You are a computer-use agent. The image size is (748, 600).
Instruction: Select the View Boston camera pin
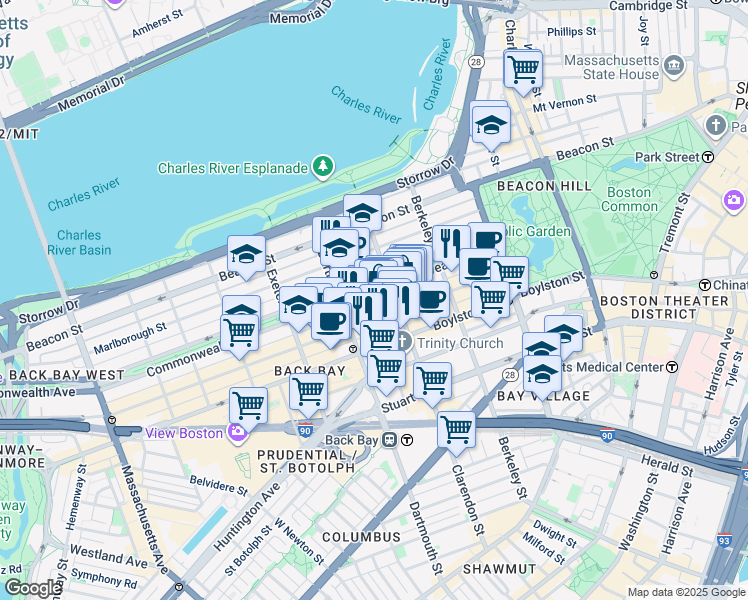(237, 433)
